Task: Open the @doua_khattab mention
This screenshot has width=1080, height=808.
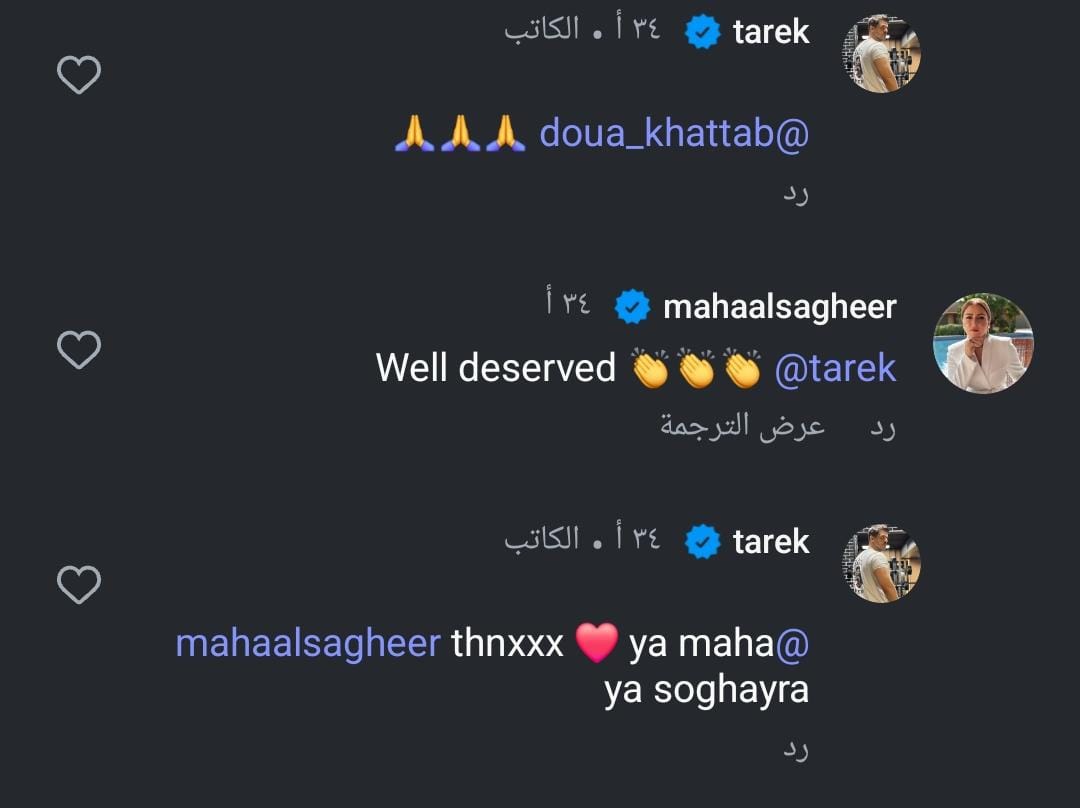Action: click(x=674, y=132)
